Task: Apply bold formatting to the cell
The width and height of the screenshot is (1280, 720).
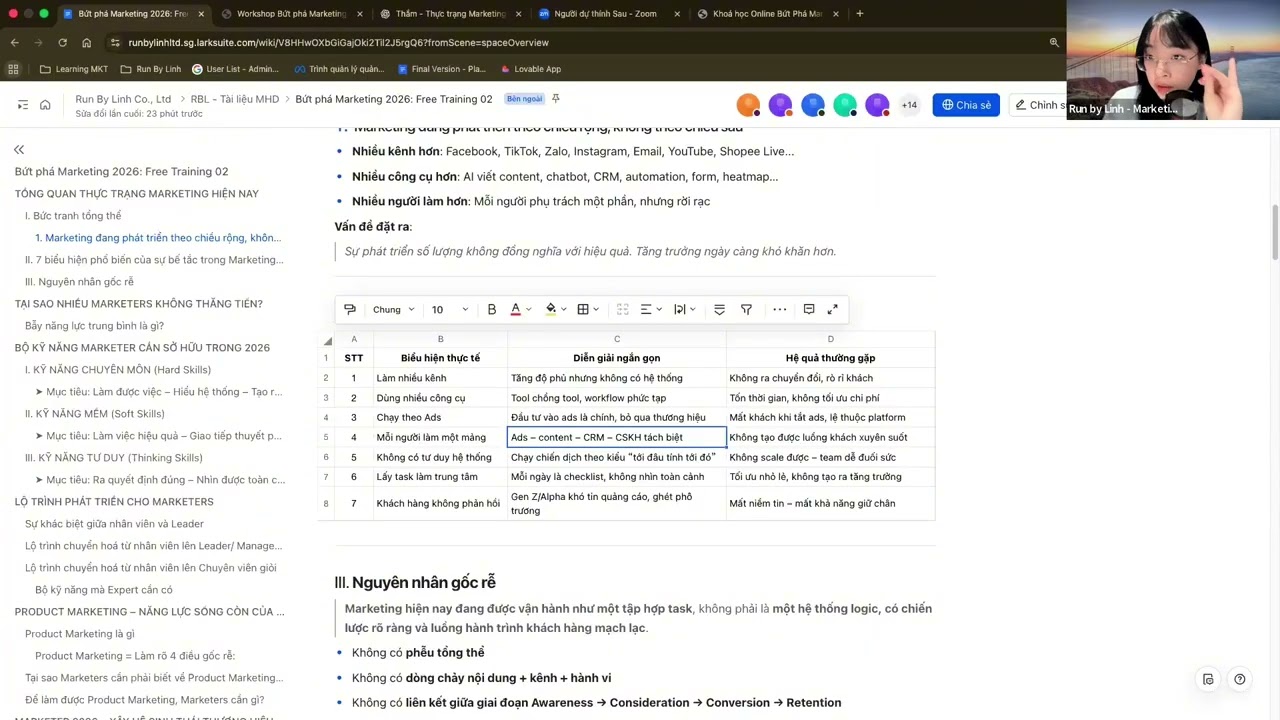Action: pos(491,310)
